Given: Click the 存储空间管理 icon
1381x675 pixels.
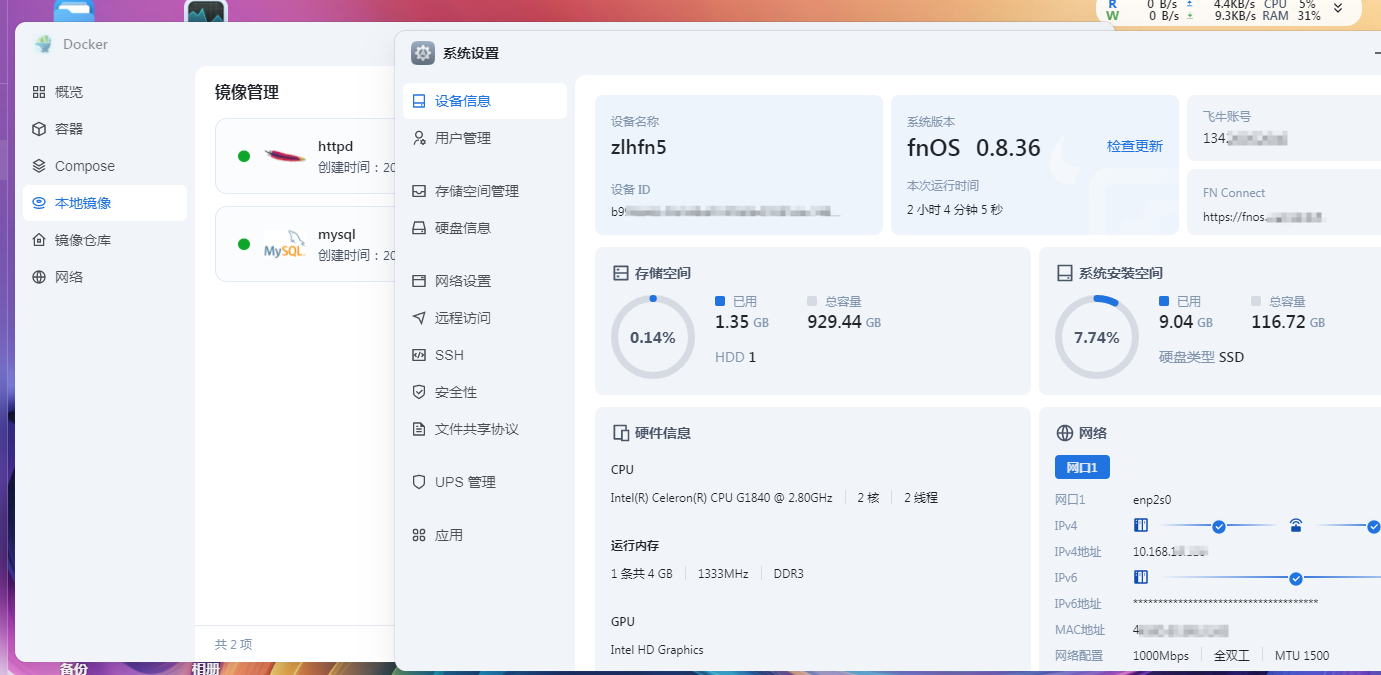Looking at the screenshot, I should point(419,191).
